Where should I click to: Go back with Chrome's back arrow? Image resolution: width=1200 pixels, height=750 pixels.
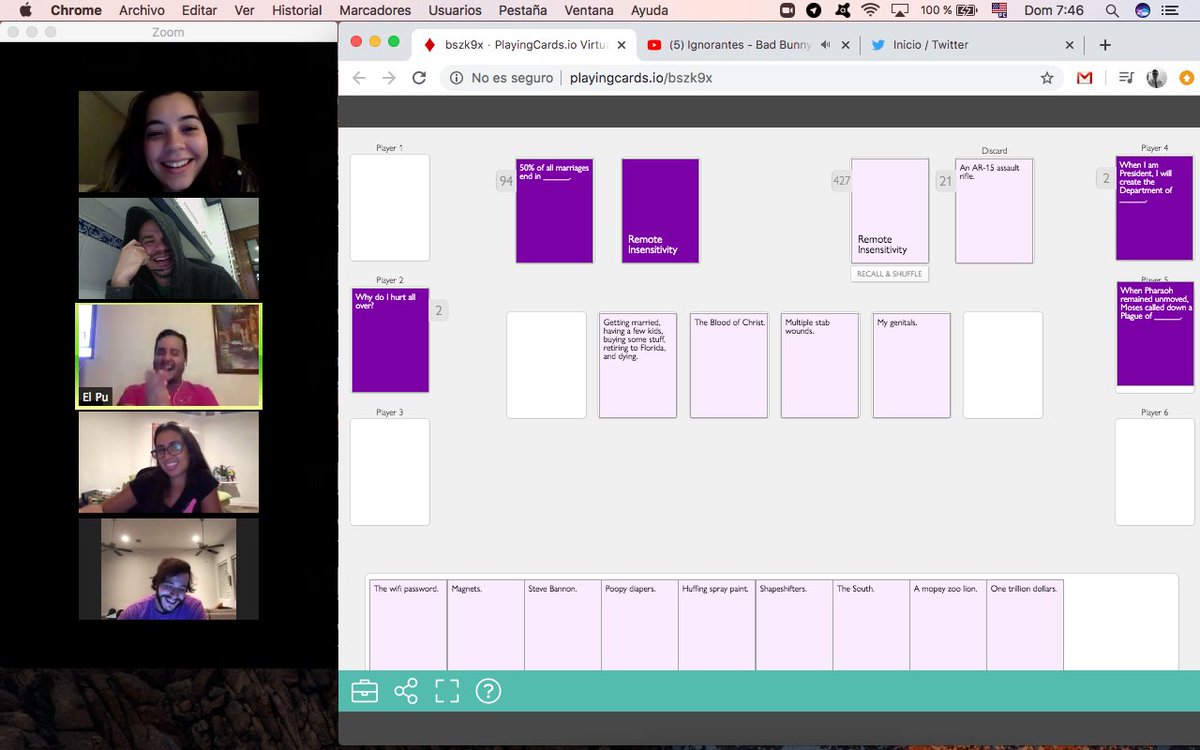click(359, 78)
